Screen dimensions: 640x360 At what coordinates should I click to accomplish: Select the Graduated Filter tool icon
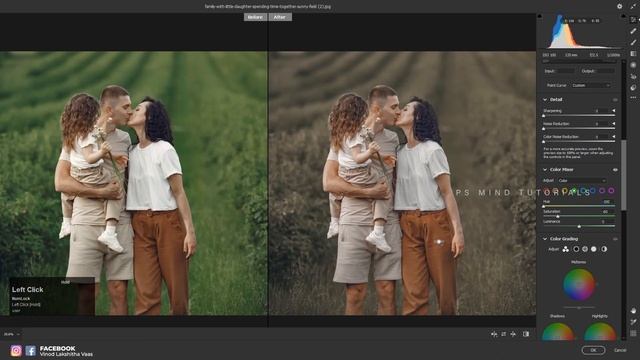click(633, 53)
